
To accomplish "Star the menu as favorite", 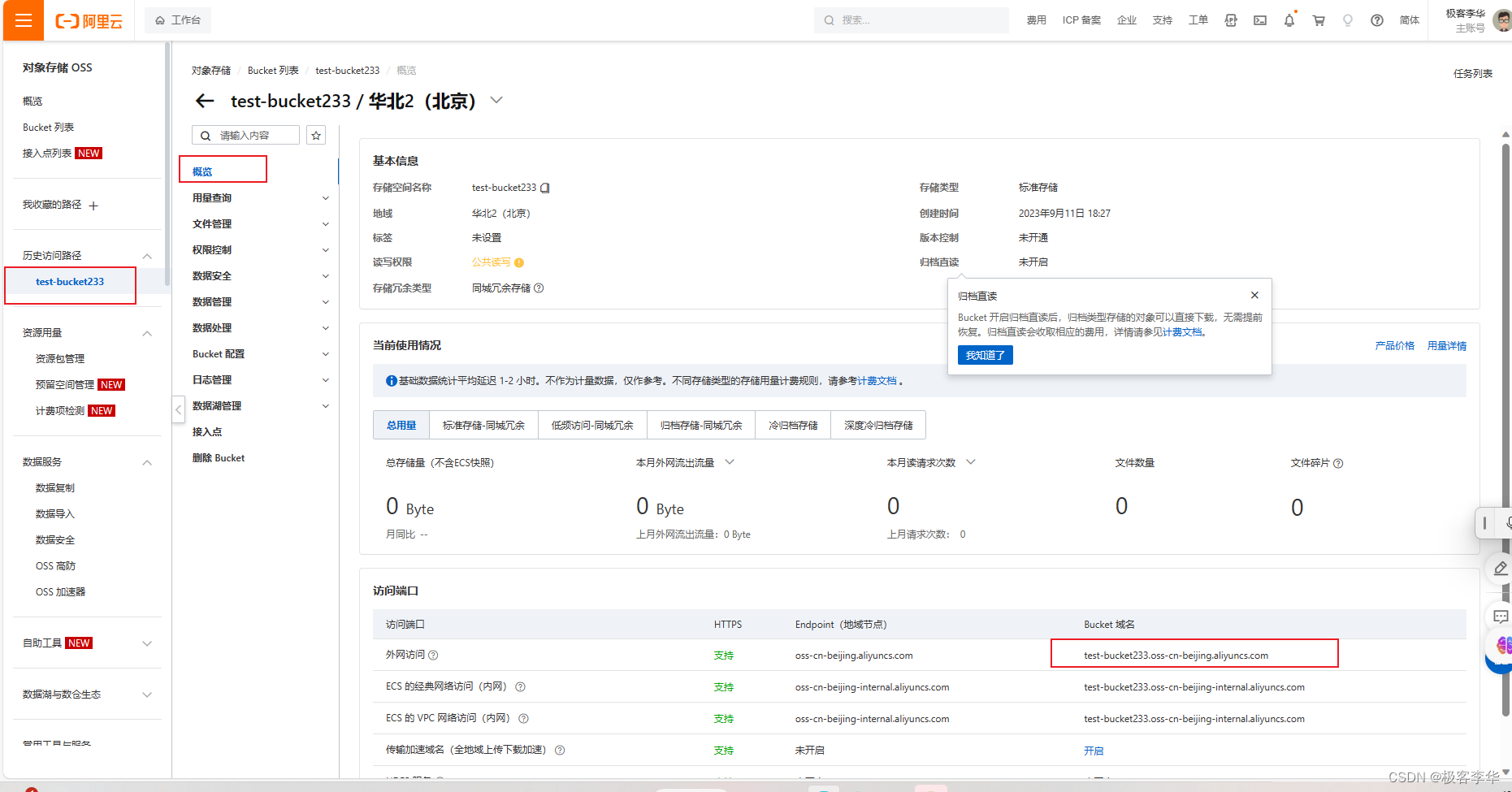I will [x=316, y=135].
